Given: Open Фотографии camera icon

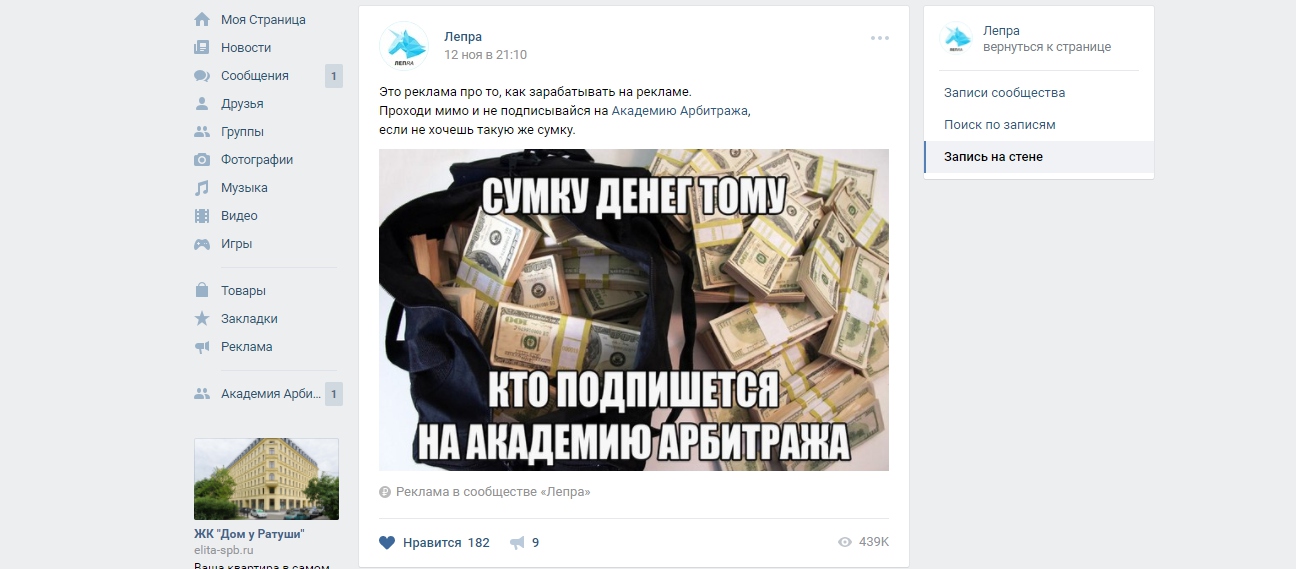Looking at the screenshot, I should pyautogui.click(x=202, y=160).
